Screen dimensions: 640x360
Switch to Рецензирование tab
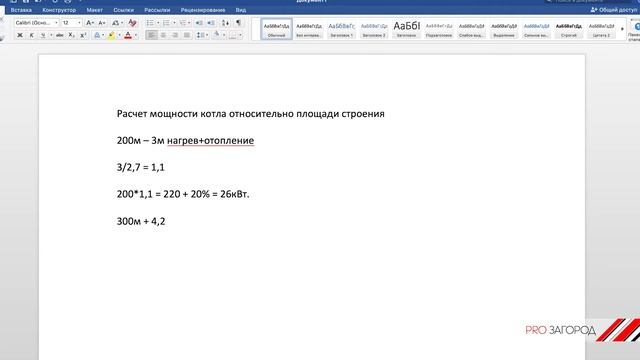[203, 10]
